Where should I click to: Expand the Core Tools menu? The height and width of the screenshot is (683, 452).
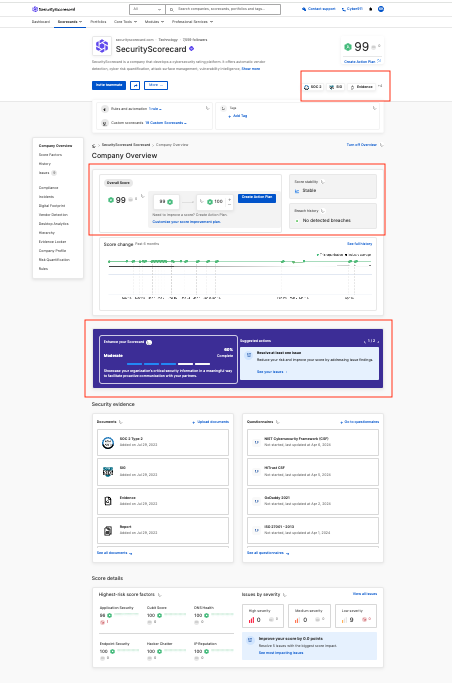tap(125, 22)
